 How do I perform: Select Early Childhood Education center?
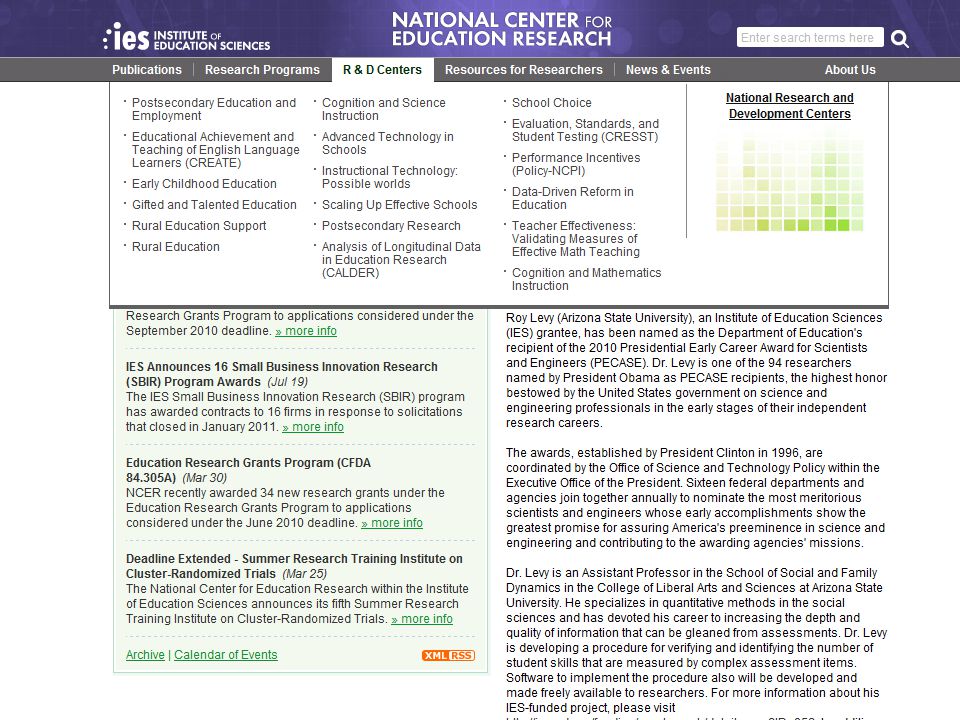tap(204, 184)
